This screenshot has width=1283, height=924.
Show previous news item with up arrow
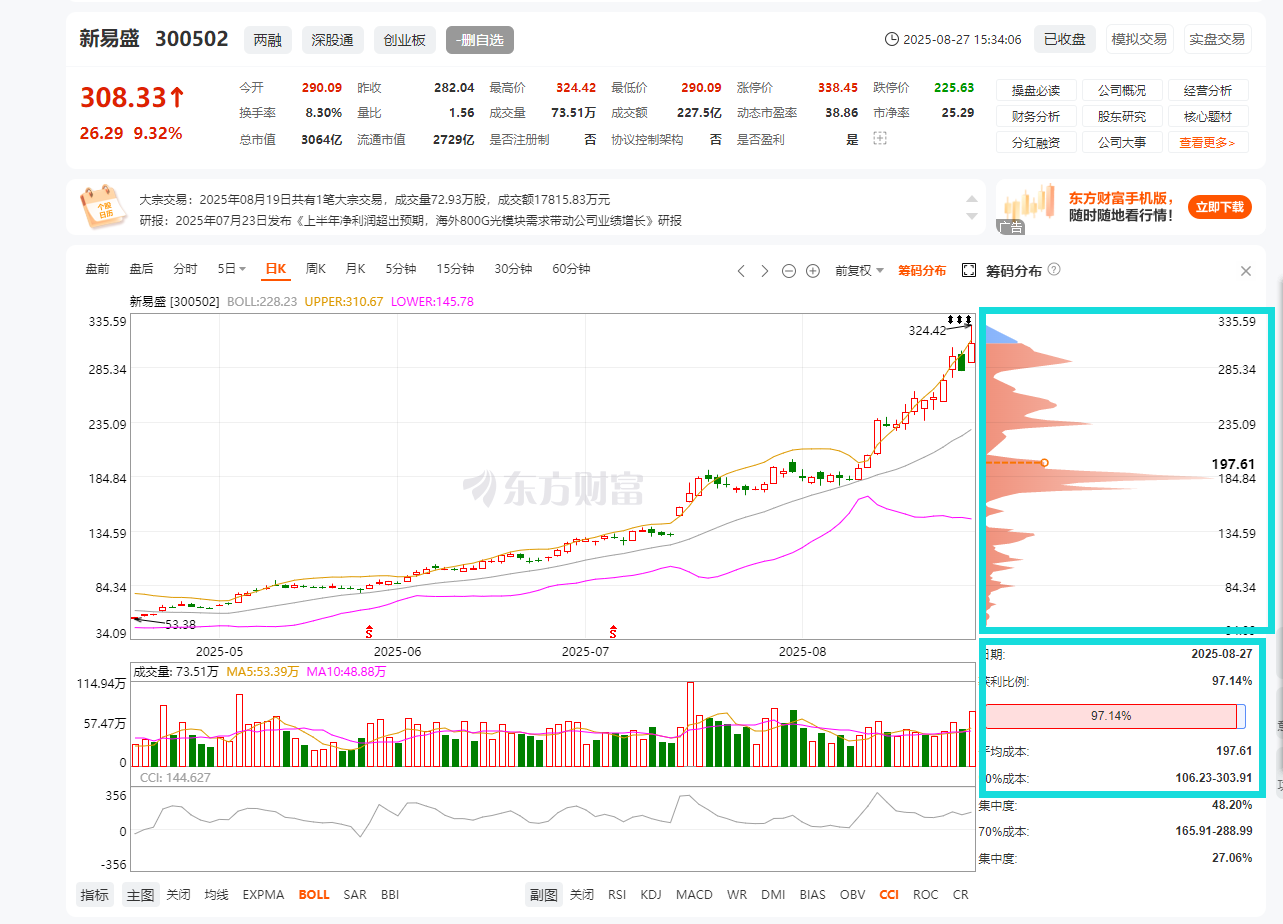pyautogui.click(x=970, y=200)
